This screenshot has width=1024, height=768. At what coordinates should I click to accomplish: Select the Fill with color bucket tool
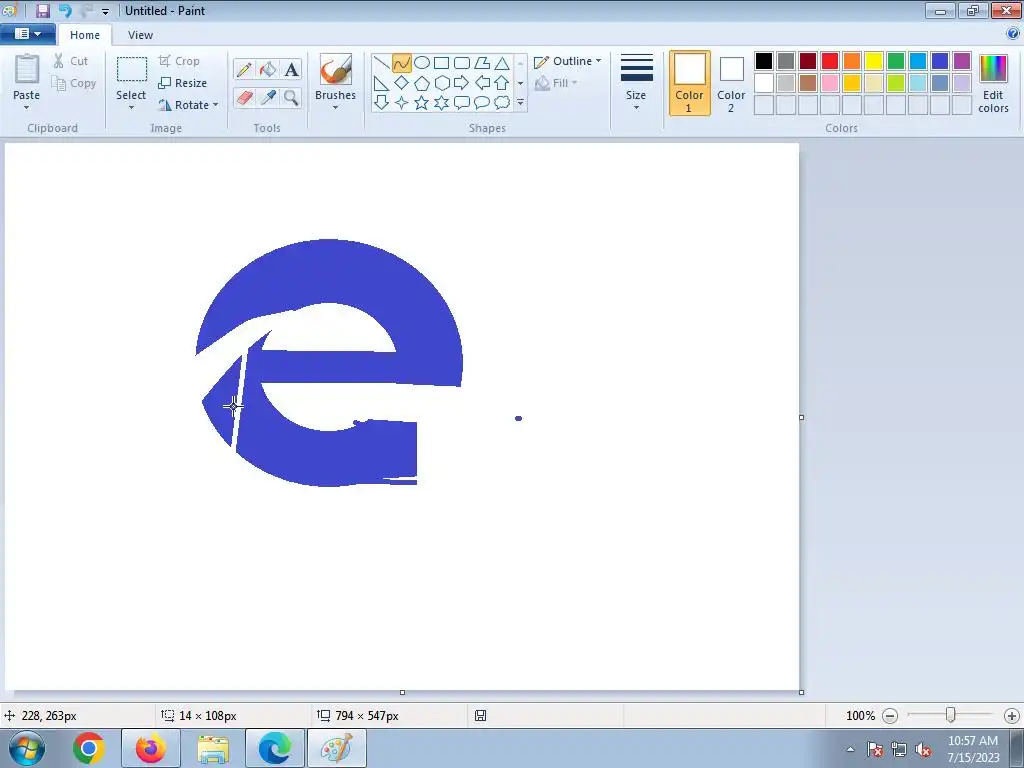(x=268, y=69)
